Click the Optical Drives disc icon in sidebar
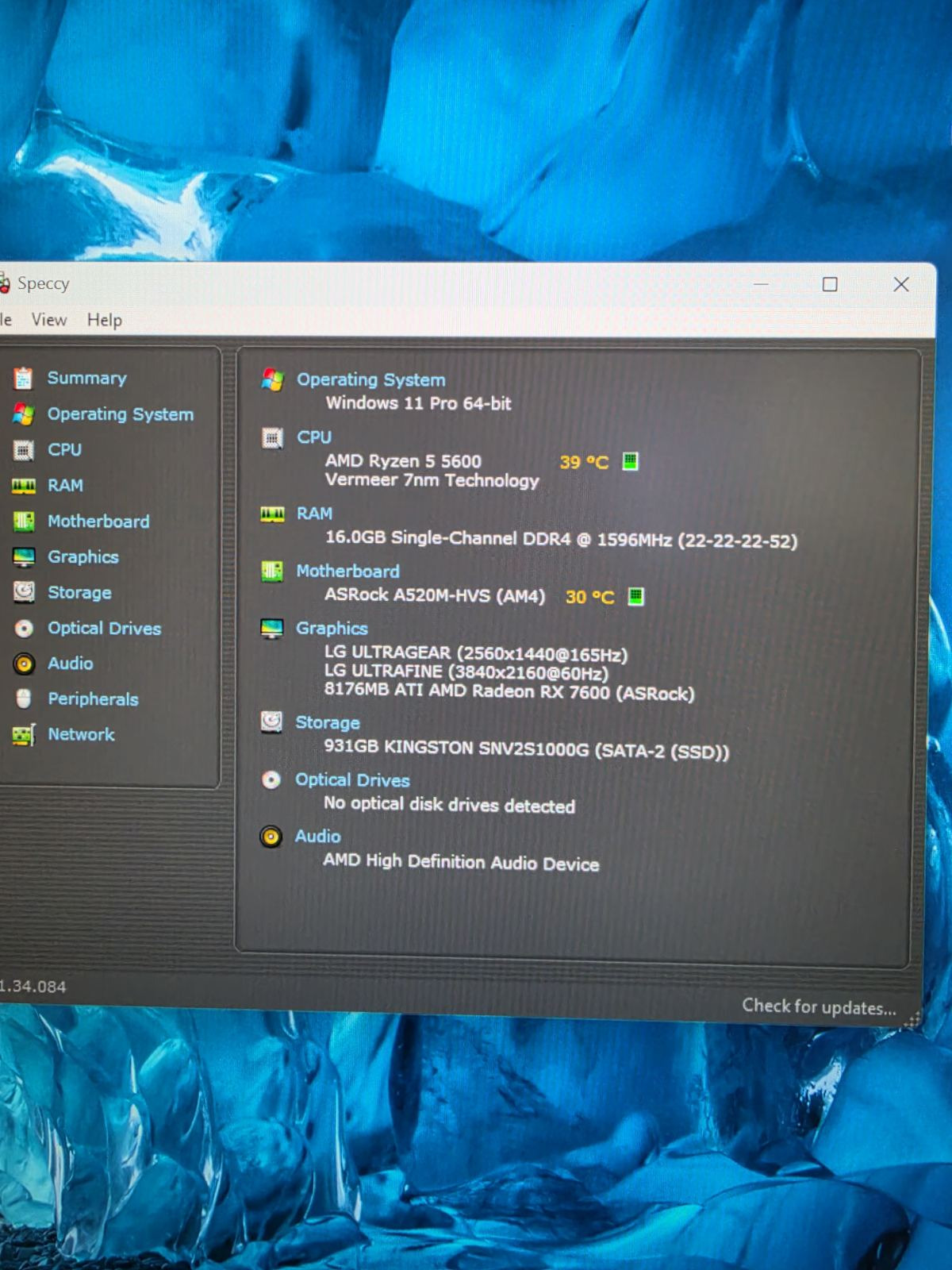Image resolution: width=952 pixels, height=1270 pixels. (24, 629)
